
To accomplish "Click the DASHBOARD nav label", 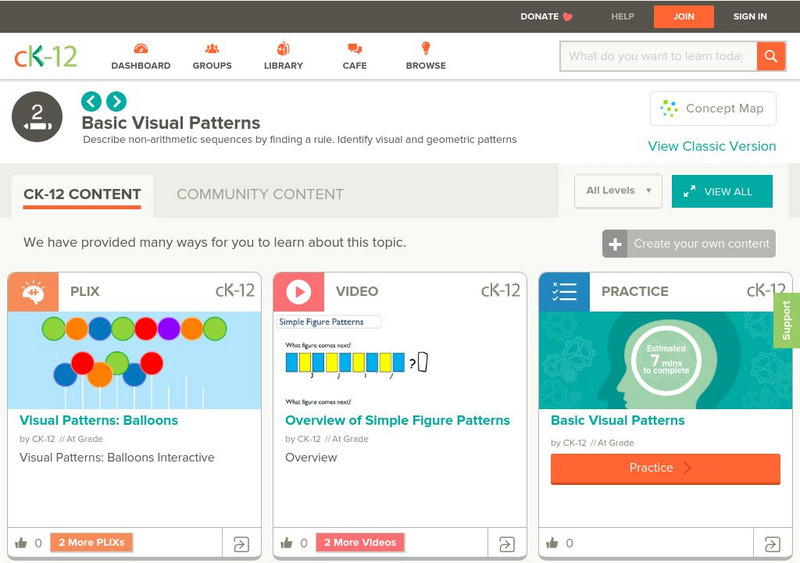I will 141,66.
